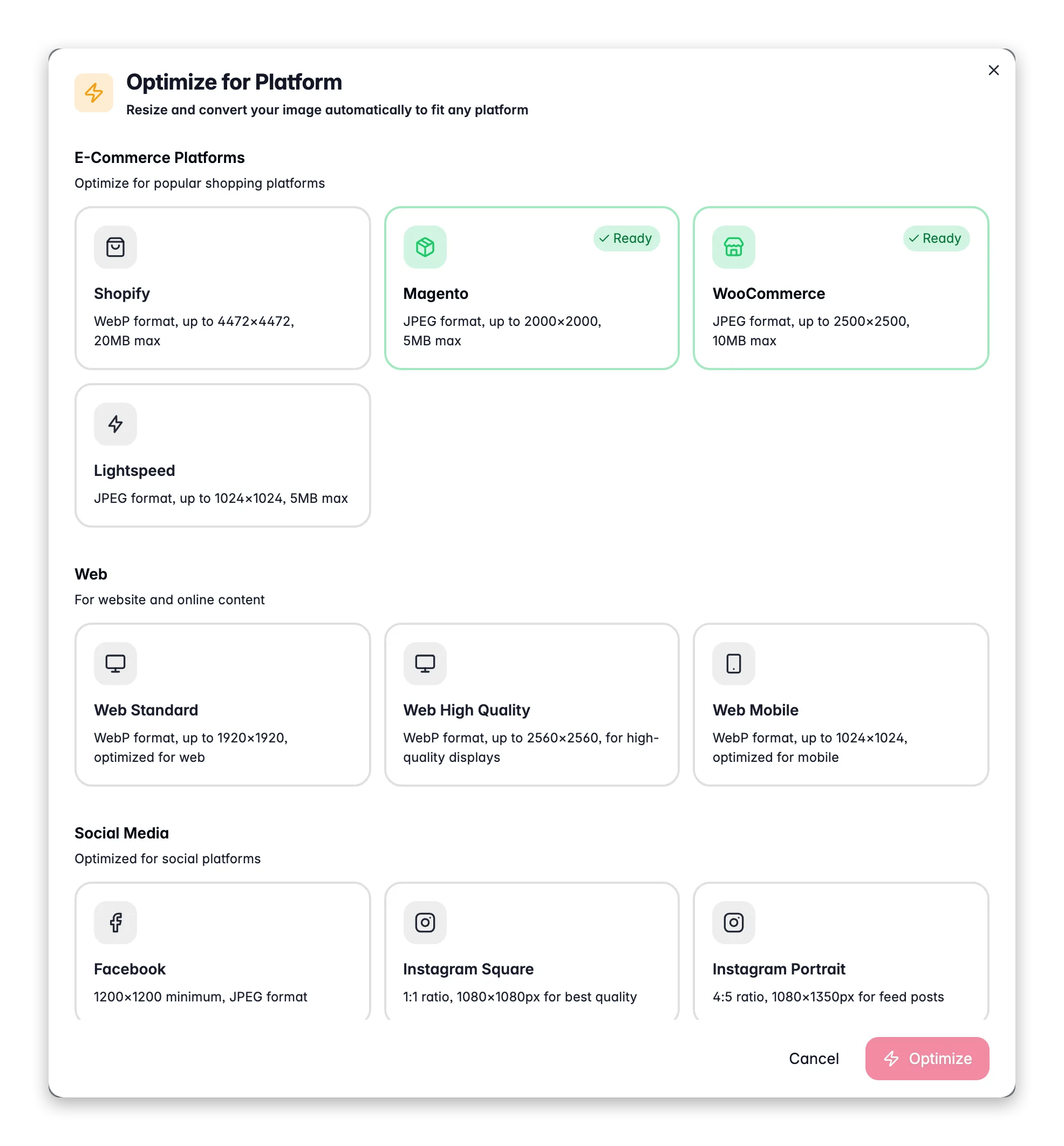1064x1146 pixels.
Task: Click the 'Optimize for Platform' dialog title
Action: (234, 83)
